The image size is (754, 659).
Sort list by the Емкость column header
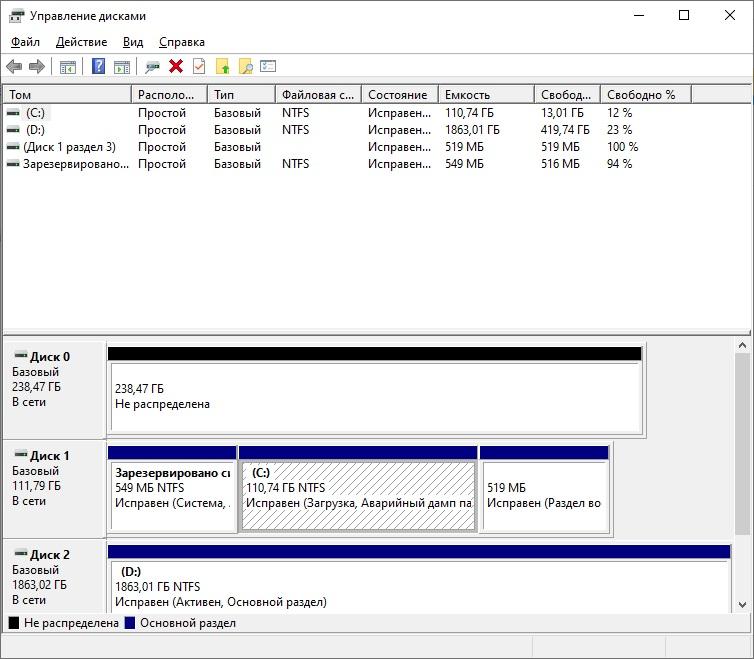click(x=485, y=94)
